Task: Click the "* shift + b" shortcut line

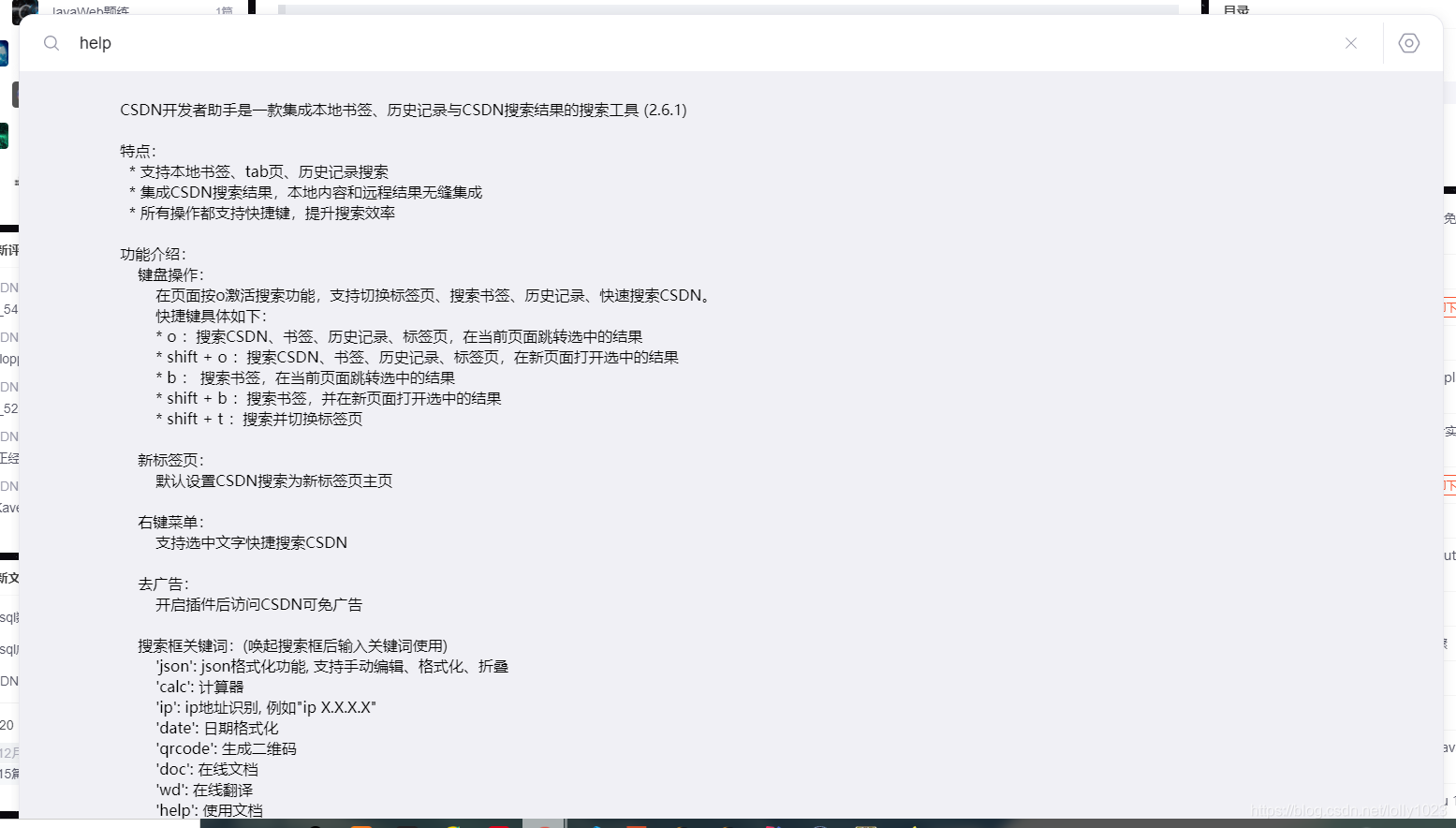Action: pyautogui.click(x=329, y=399)
